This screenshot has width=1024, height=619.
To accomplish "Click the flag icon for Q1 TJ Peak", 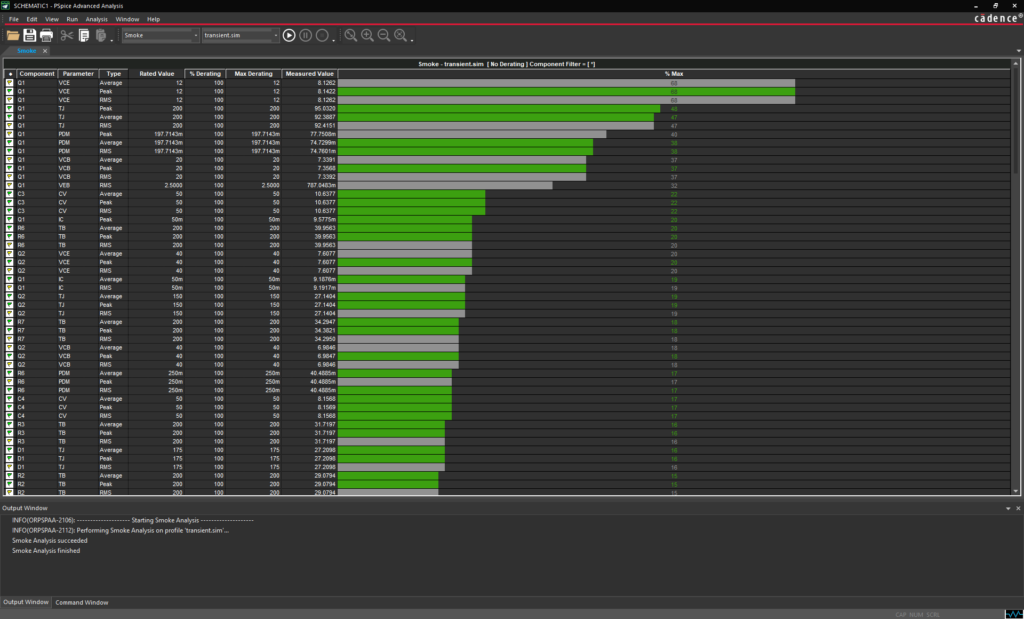I will tap(10, 108).
